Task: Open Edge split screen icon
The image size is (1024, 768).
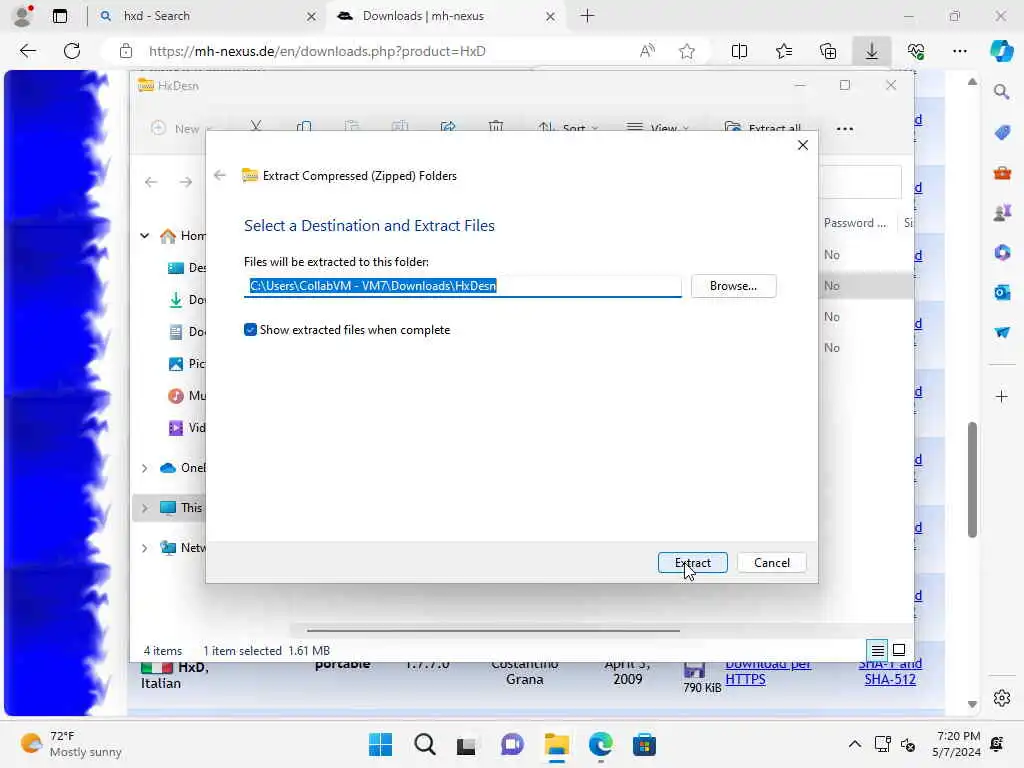Action: (739, 51)
